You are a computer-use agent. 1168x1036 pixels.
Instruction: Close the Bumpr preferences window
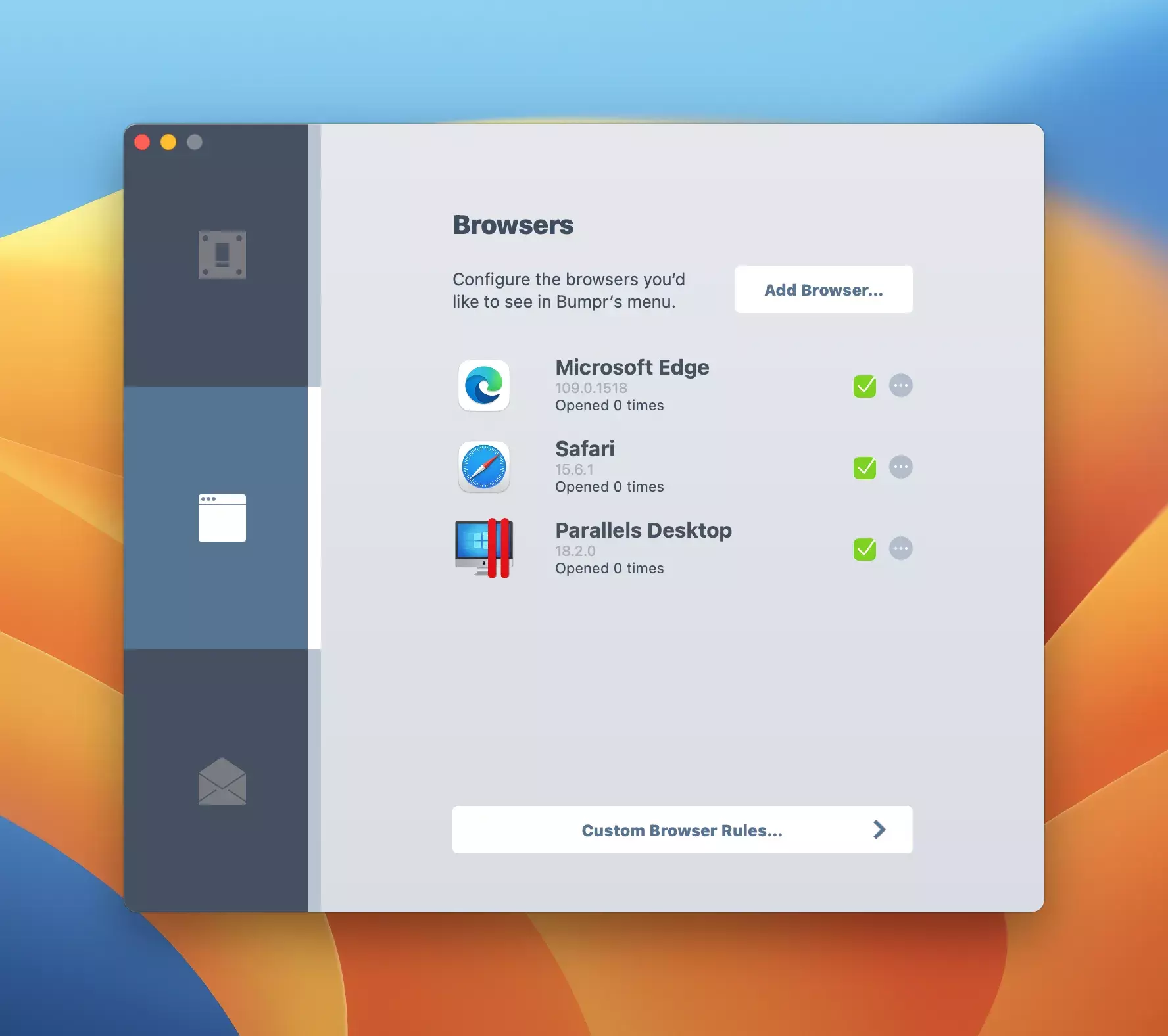coord(142,142)
